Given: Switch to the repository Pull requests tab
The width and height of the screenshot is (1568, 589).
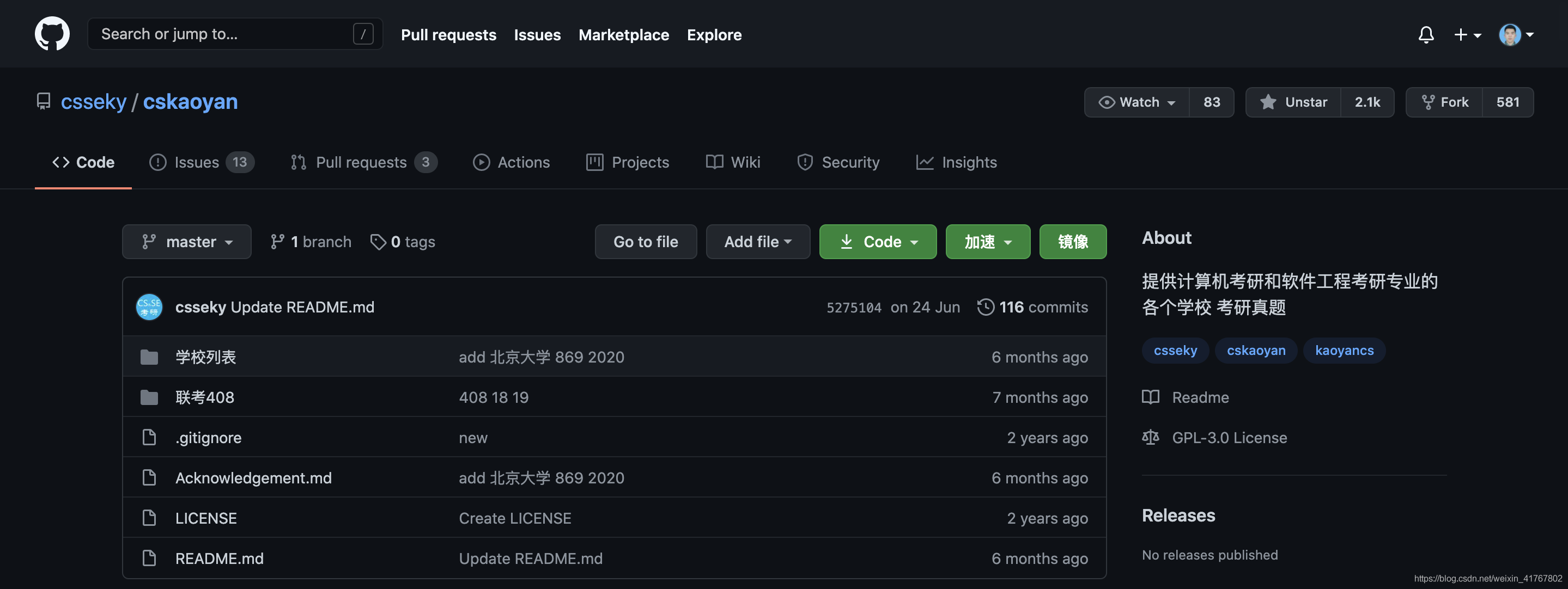Looking at the screenshot, I should point(364,162).
